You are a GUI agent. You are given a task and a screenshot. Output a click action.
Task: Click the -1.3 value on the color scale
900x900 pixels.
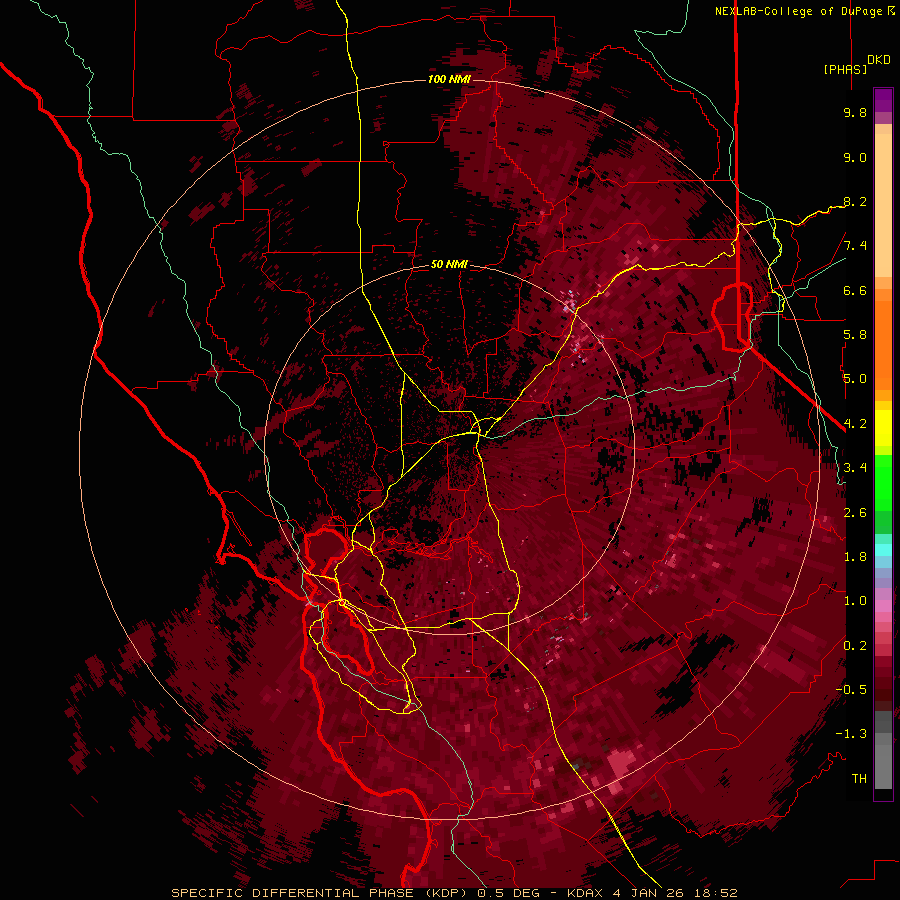click(851, 734)
